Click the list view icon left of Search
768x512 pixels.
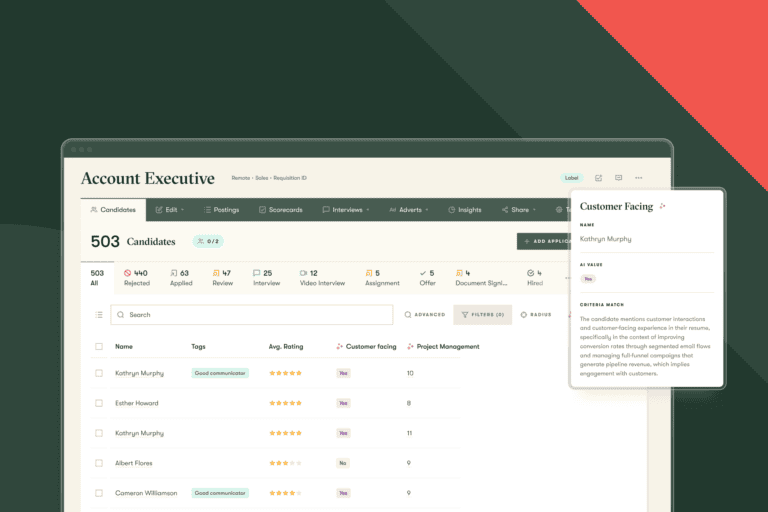(x=99, y=315)
